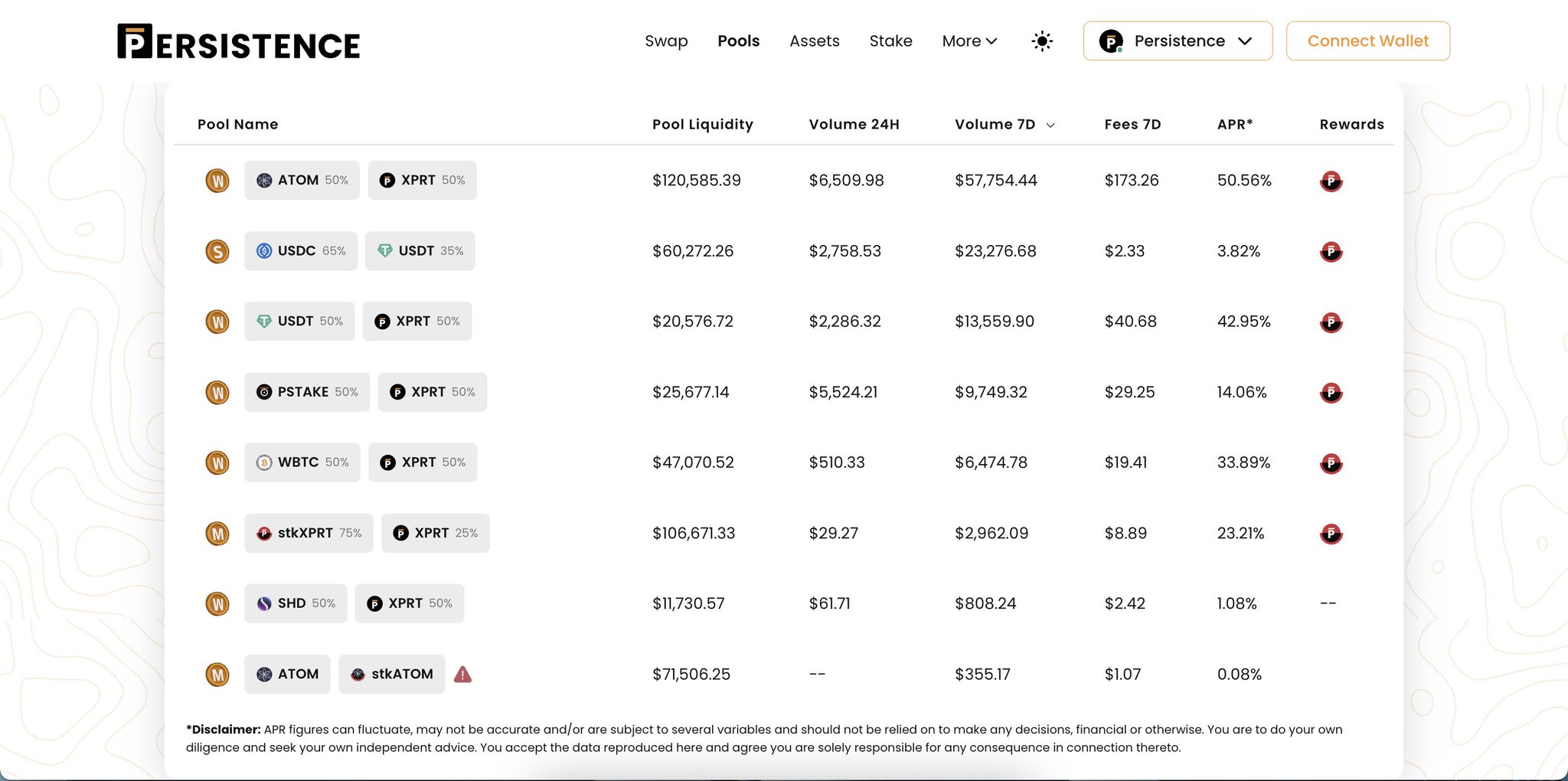
Task: Click the $71,506.25 liquidity value
Action: tap(691, 674)
